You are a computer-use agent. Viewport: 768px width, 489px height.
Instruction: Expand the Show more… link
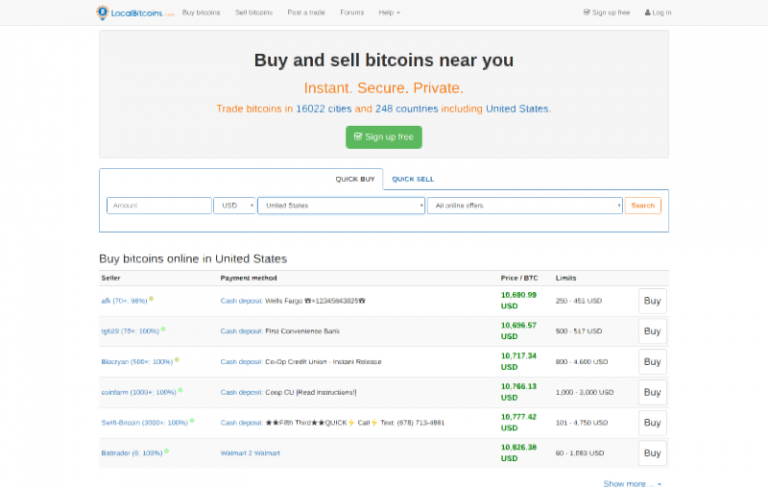632,484
